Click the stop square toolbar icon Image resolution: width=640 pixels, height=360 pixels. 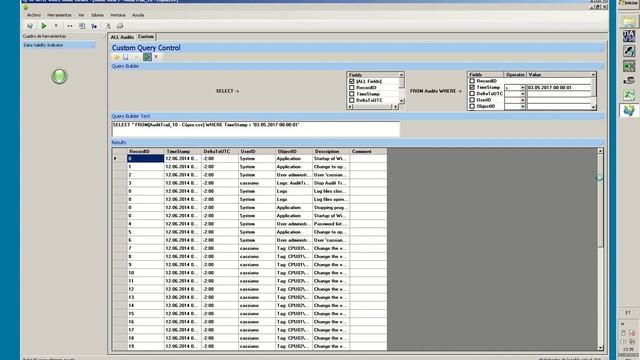click(x=56, y=26)
